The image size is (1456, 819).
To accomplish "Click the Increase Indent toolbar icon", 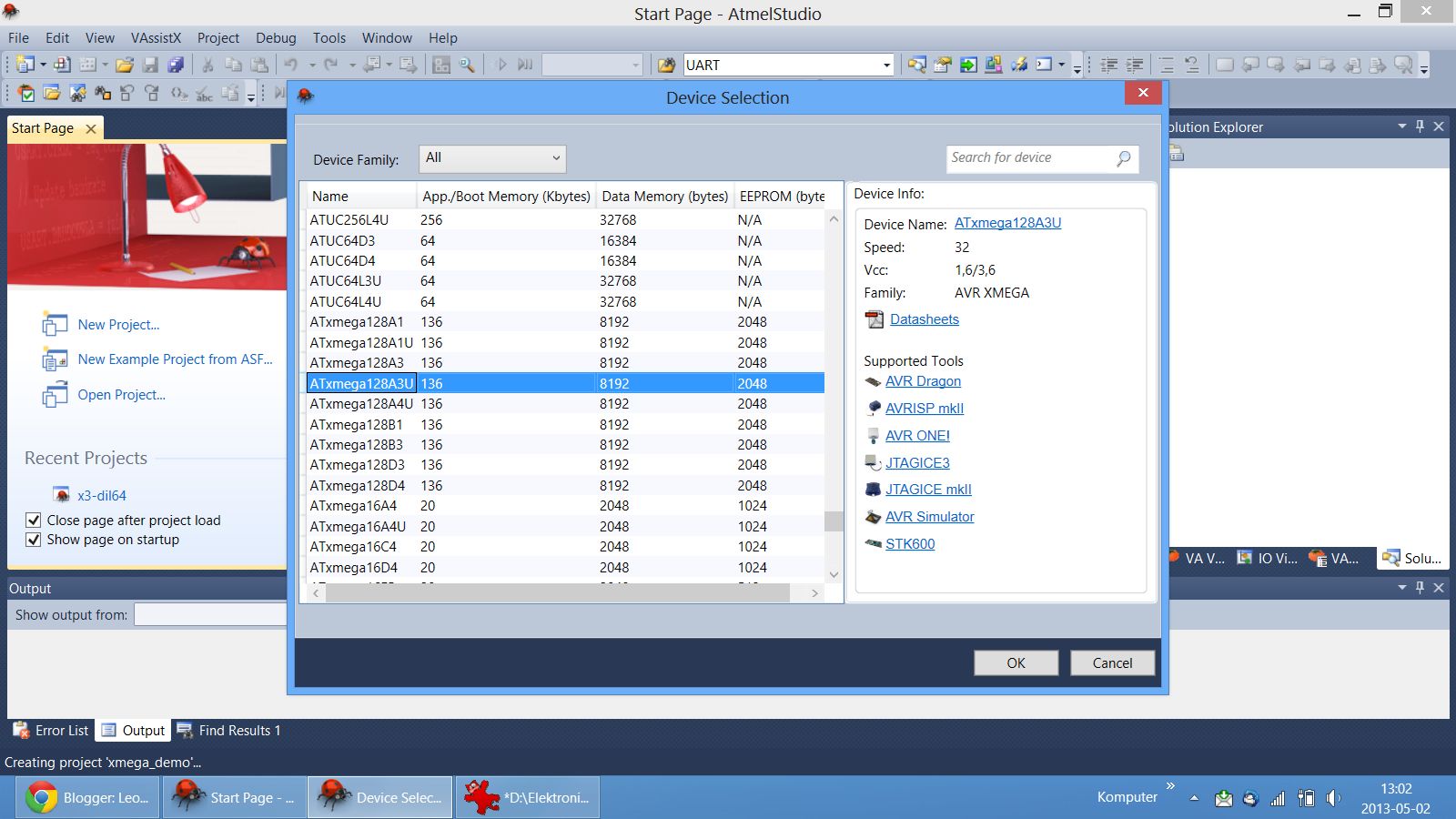I will click(1135, 65).
